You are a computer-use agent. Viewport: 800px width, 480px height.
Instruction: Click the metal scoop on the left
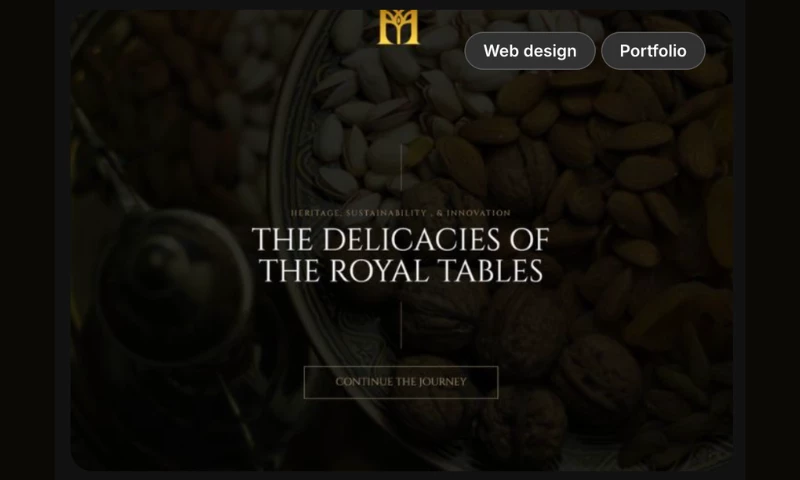pyautogui.click(x=173, y=286)
